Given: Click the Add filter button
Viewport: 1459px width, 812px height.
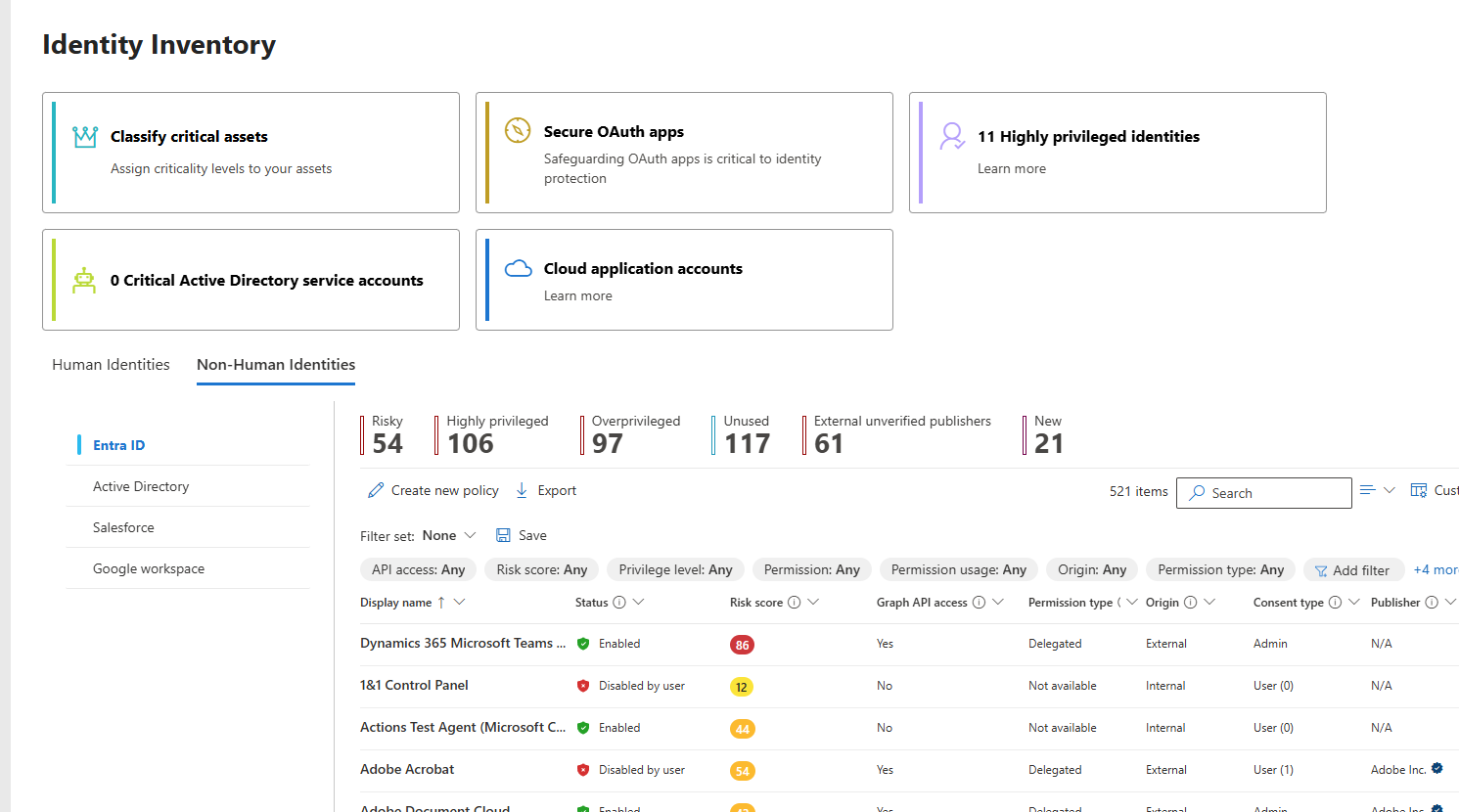Looking at the screenshot, I should pyautogui.click(x=1353, y=569).
